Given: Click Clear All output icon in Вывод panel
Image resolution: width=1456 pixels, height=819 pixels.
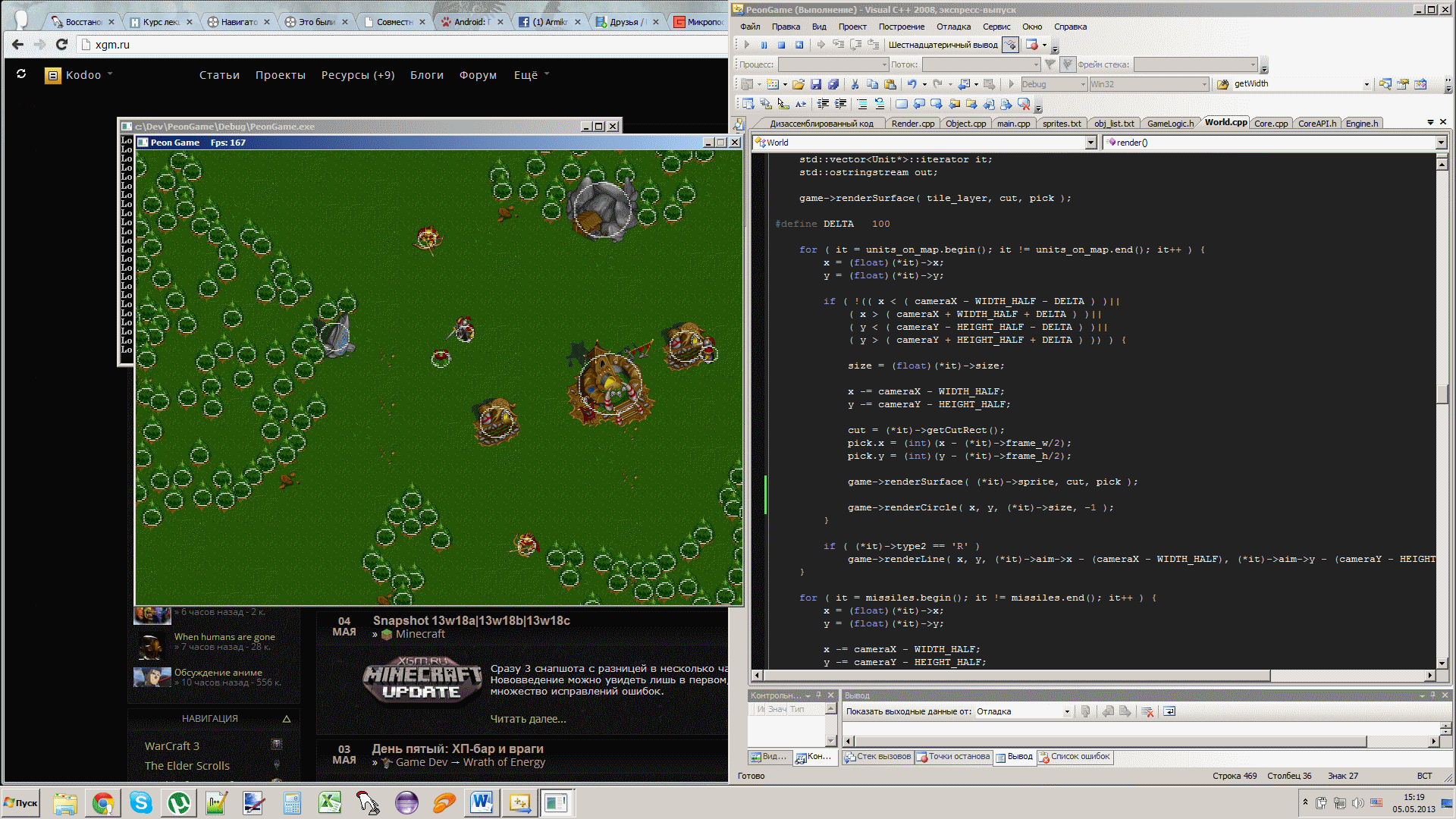Looking at the screenshot, I should (x=1147, y=711).
